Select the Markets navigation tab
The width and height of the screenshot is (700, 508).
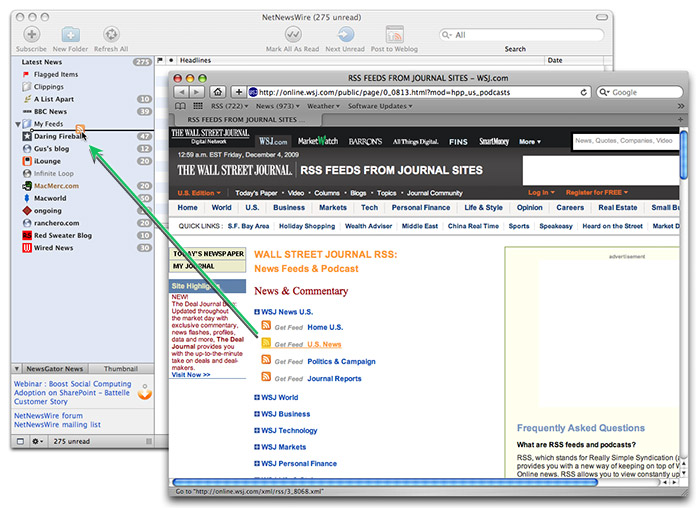click(332, 208)
